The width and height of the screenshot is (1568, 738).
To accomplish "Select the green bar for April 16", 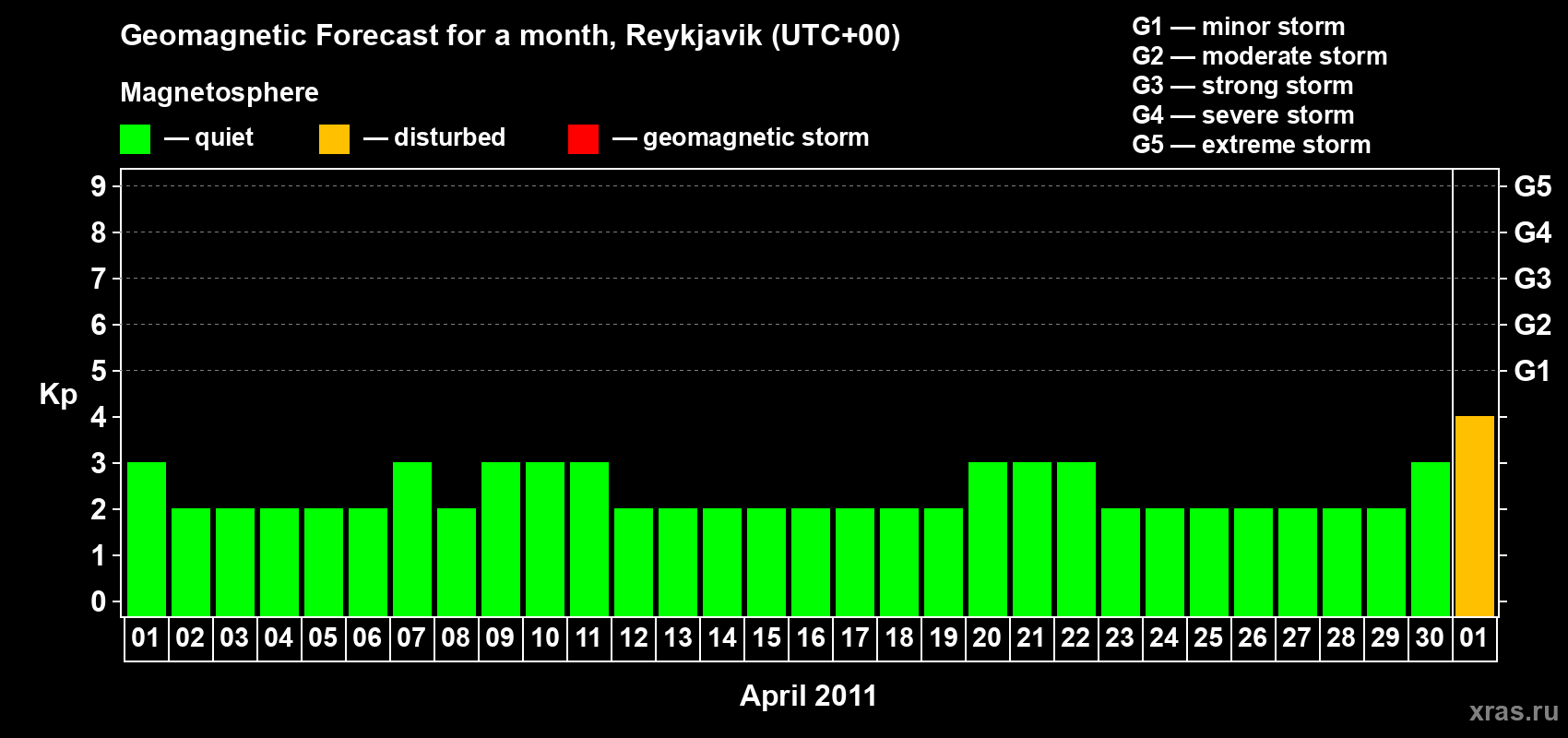I will coord(811,562).
